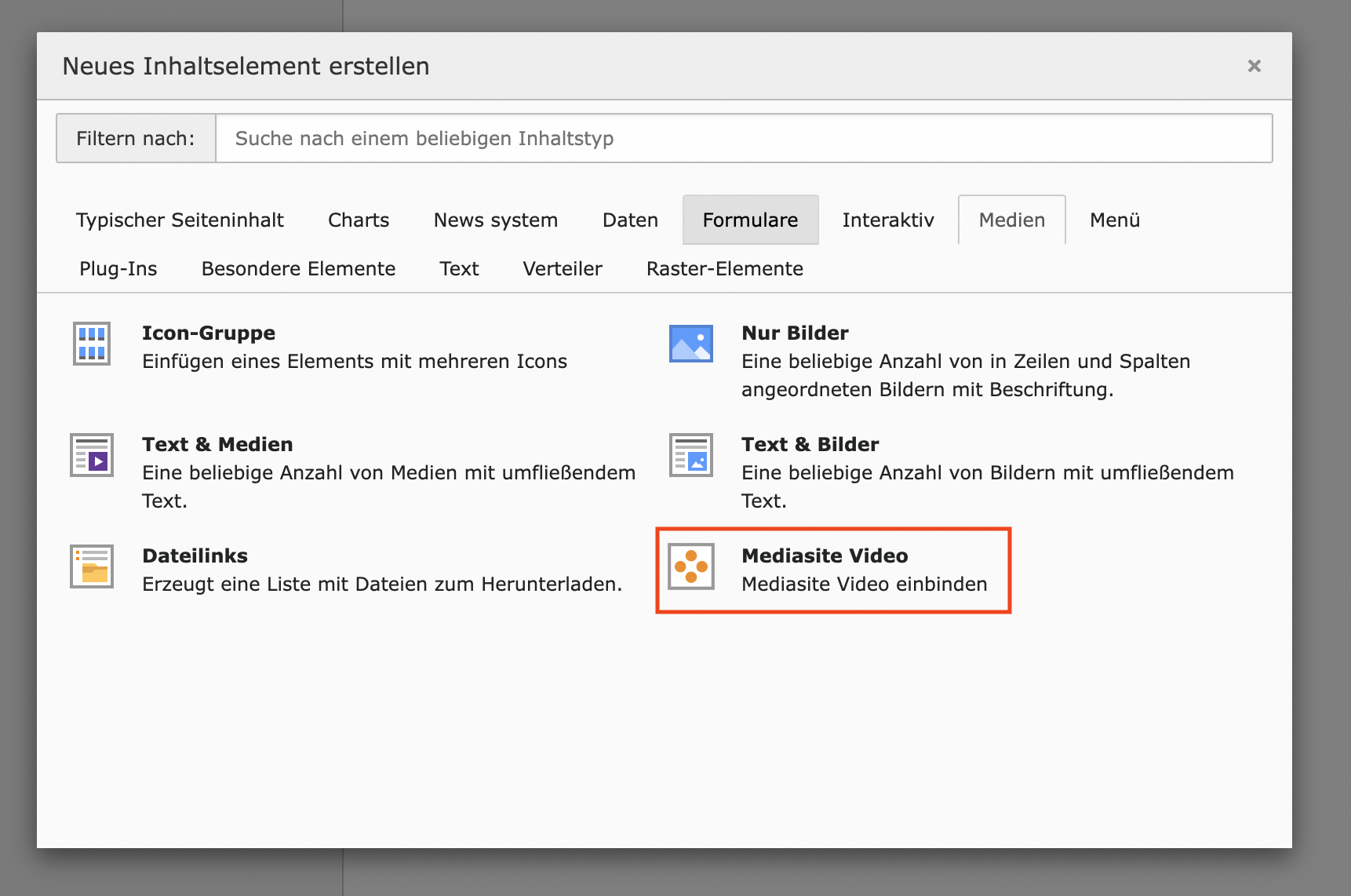Choose the Mediasite Video title link
1351x896 pixels.
pyautogui.click(x=825, y=556)
